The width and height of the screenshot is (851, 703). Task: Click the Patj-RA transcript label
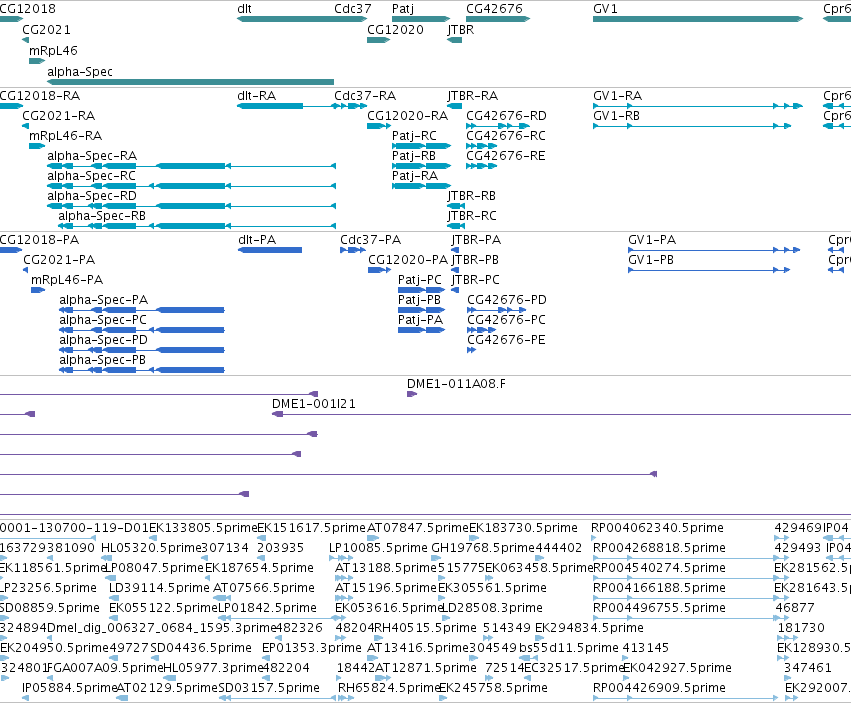(415, 176)
